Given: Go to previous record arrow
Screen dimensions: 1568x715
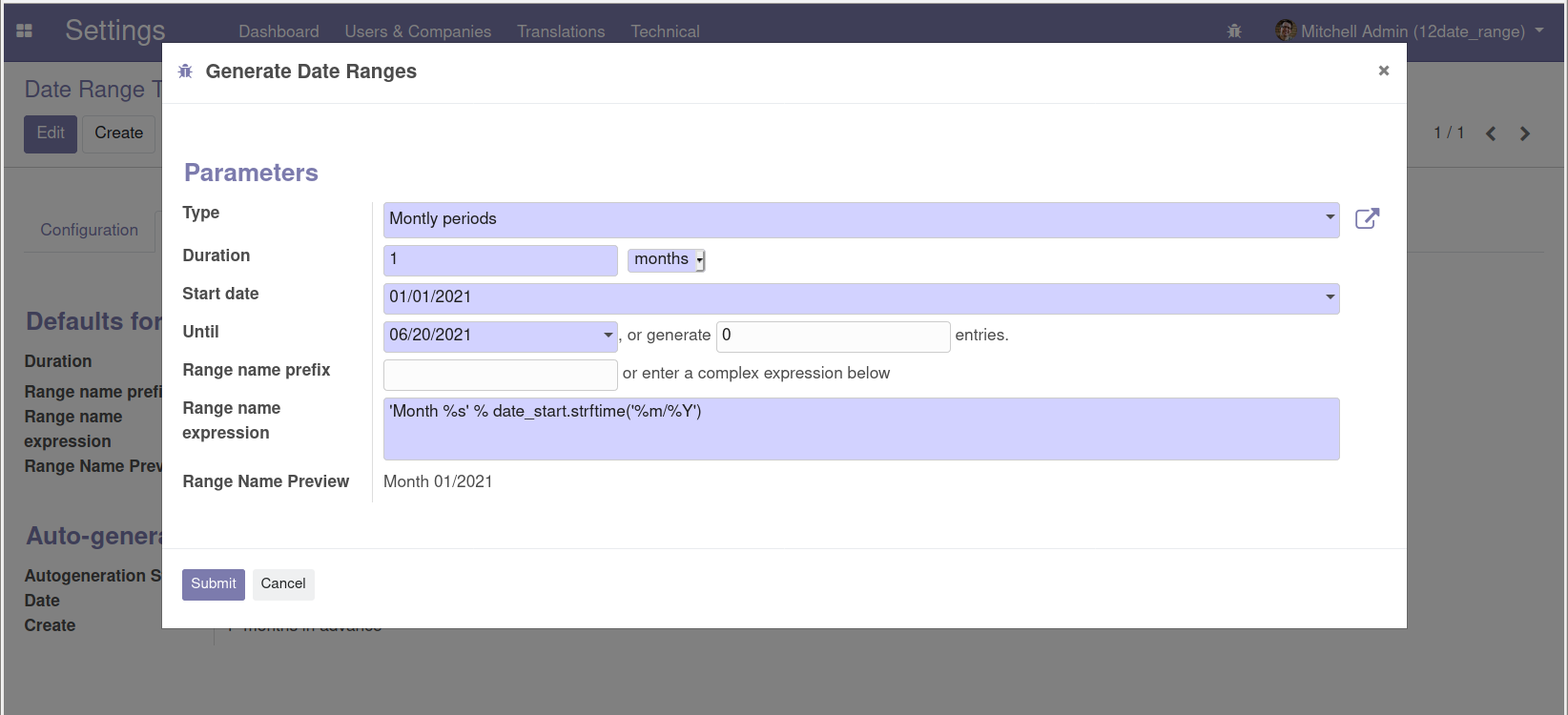Looking at the screenshot, I should tap(1491, 133).
